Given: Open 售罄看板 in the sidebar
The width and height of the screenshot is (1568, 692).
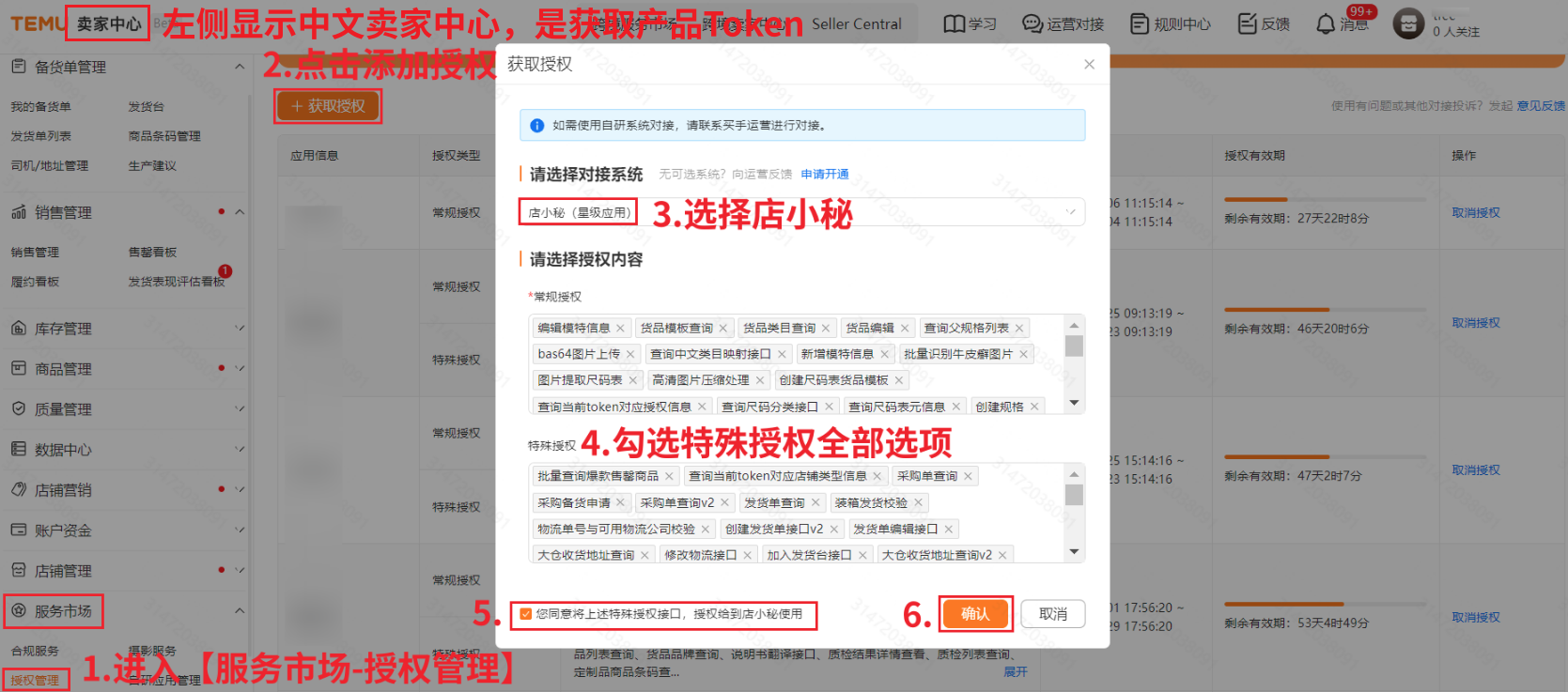Looking at the screenshot, I should (x=152, y=252).
